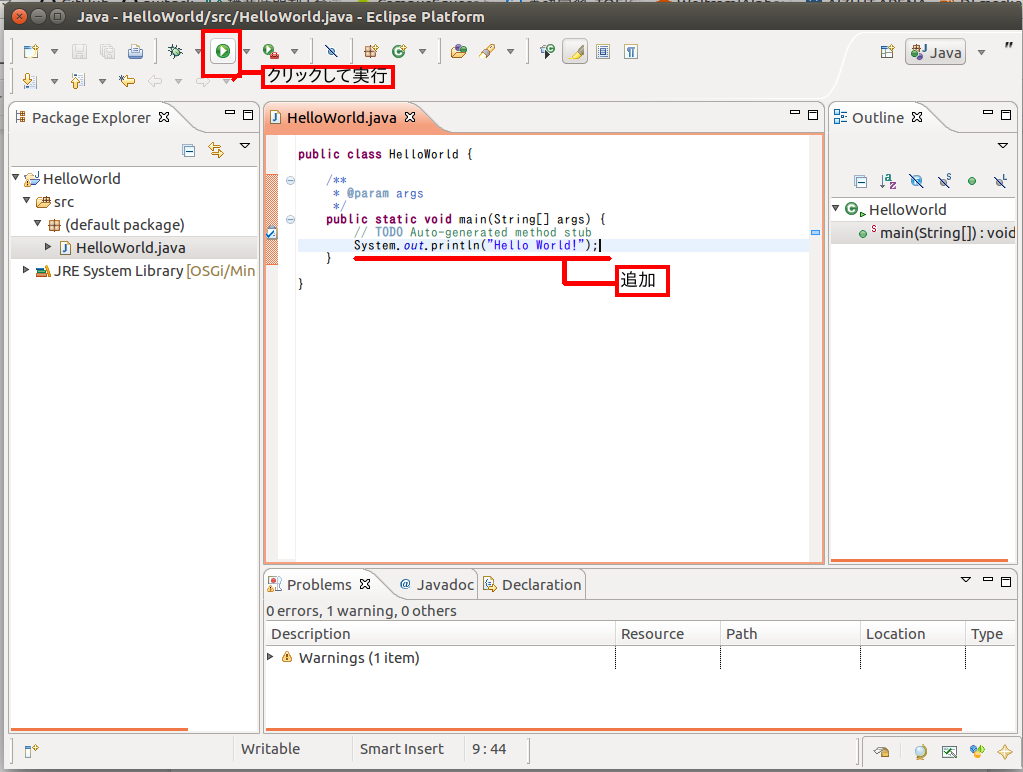This screenshot has width=1023, height=772.
Task: Click Collapse All in Package Explorer
Action: pos(189,151)
